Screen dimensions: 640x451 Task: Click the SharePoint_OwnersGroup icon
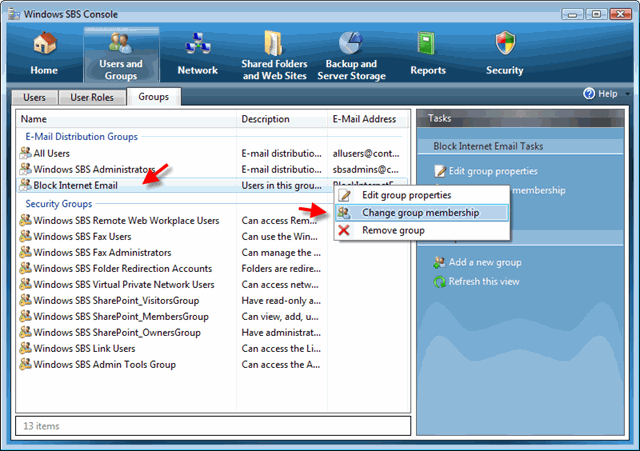25,332
